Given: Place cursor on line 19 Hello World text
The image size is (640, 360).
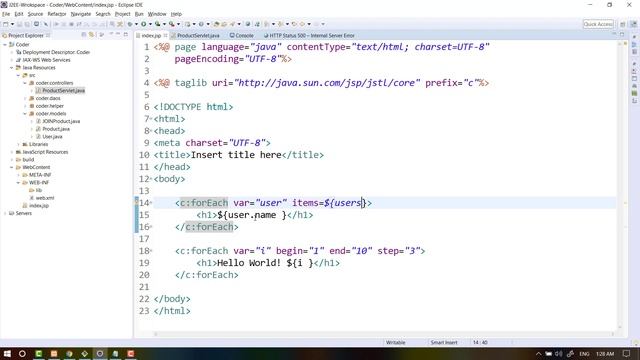Looking at the screenshot, I should coord(249,263).
